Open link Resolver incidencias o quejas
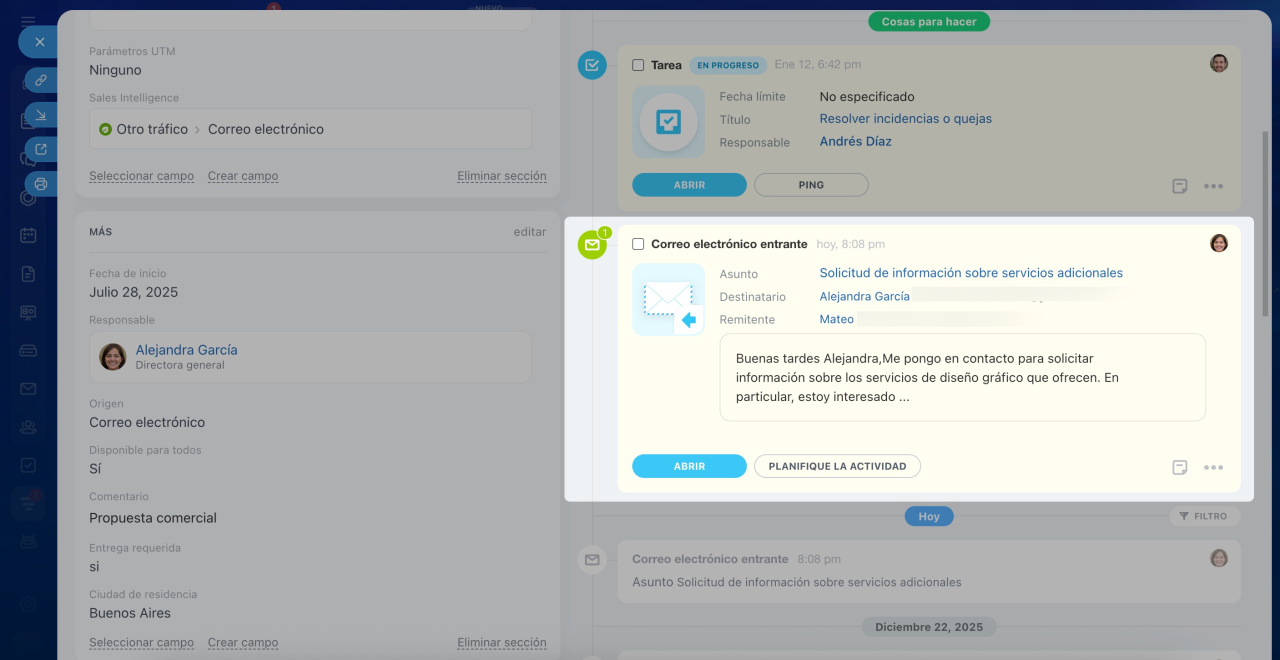The image size is (1280, 660). (905, 119)
